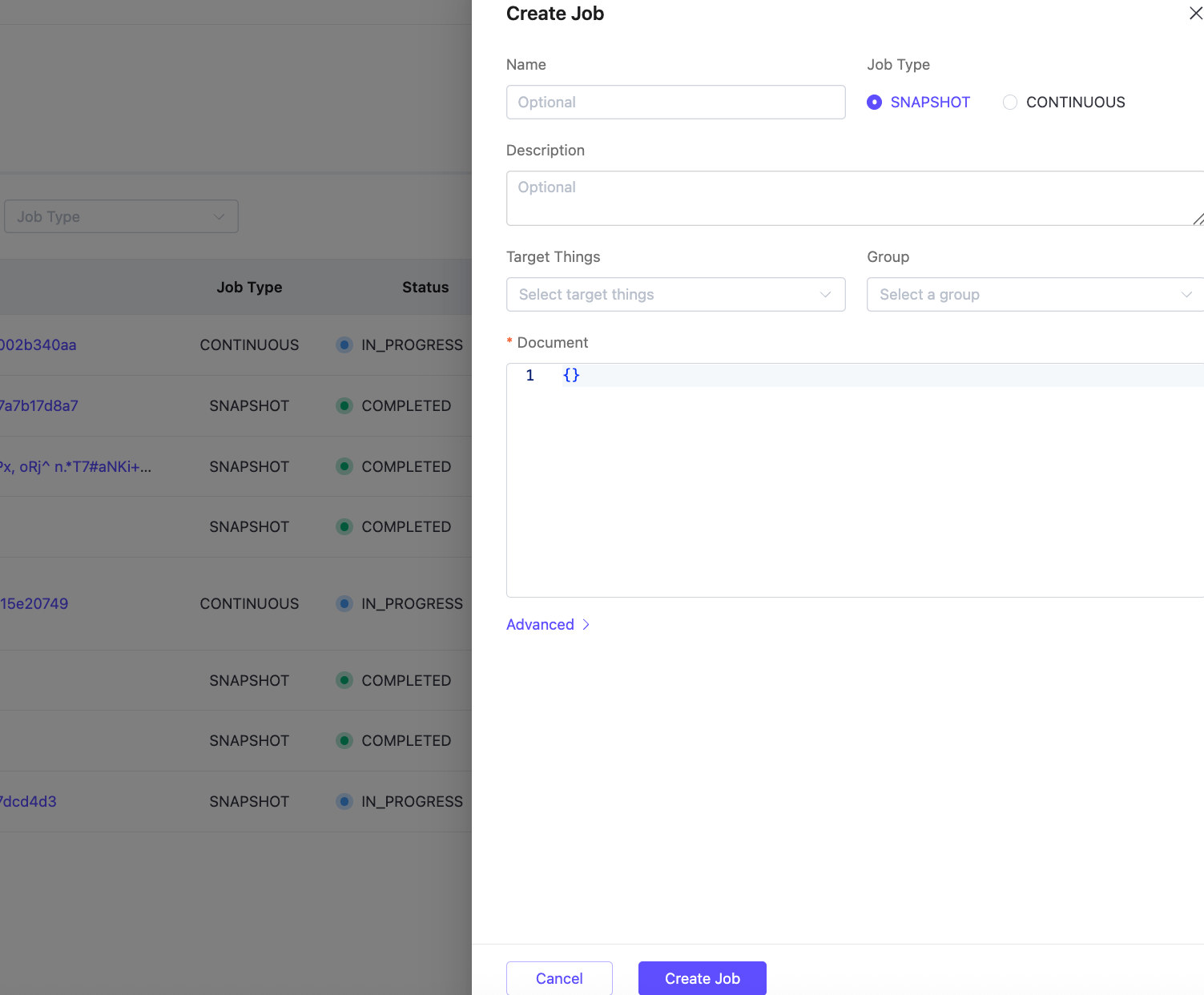Image resolution: width=1204 pixels, height=995 pixels.
Task: Select the CONTINUOUS job type radio
Action: pos(1010,103)
